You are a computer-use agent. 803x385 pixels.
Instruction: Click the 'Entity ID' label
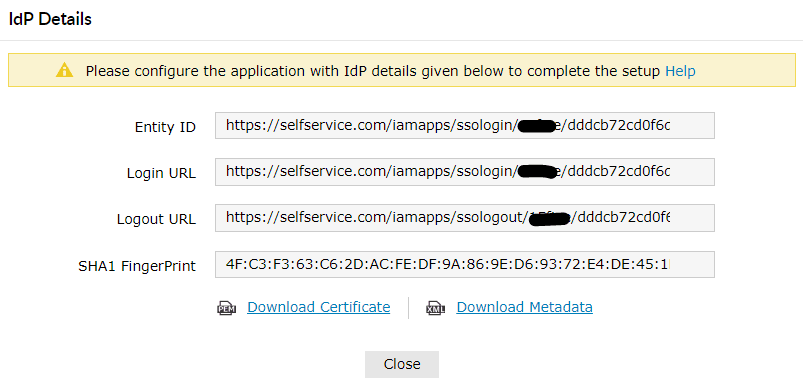pyautogui.click(x=165, y=127)
